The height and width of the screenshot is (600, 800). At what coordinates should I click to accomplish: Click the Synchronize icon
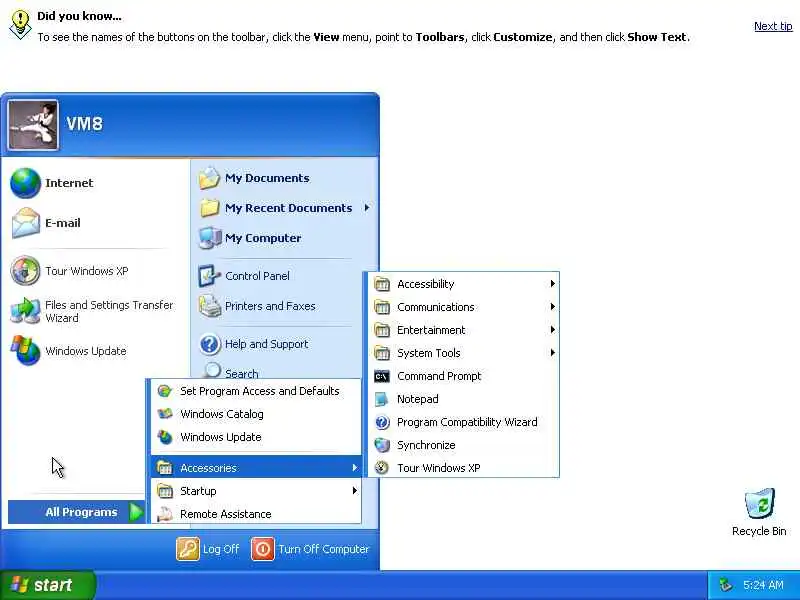point(382,445)
